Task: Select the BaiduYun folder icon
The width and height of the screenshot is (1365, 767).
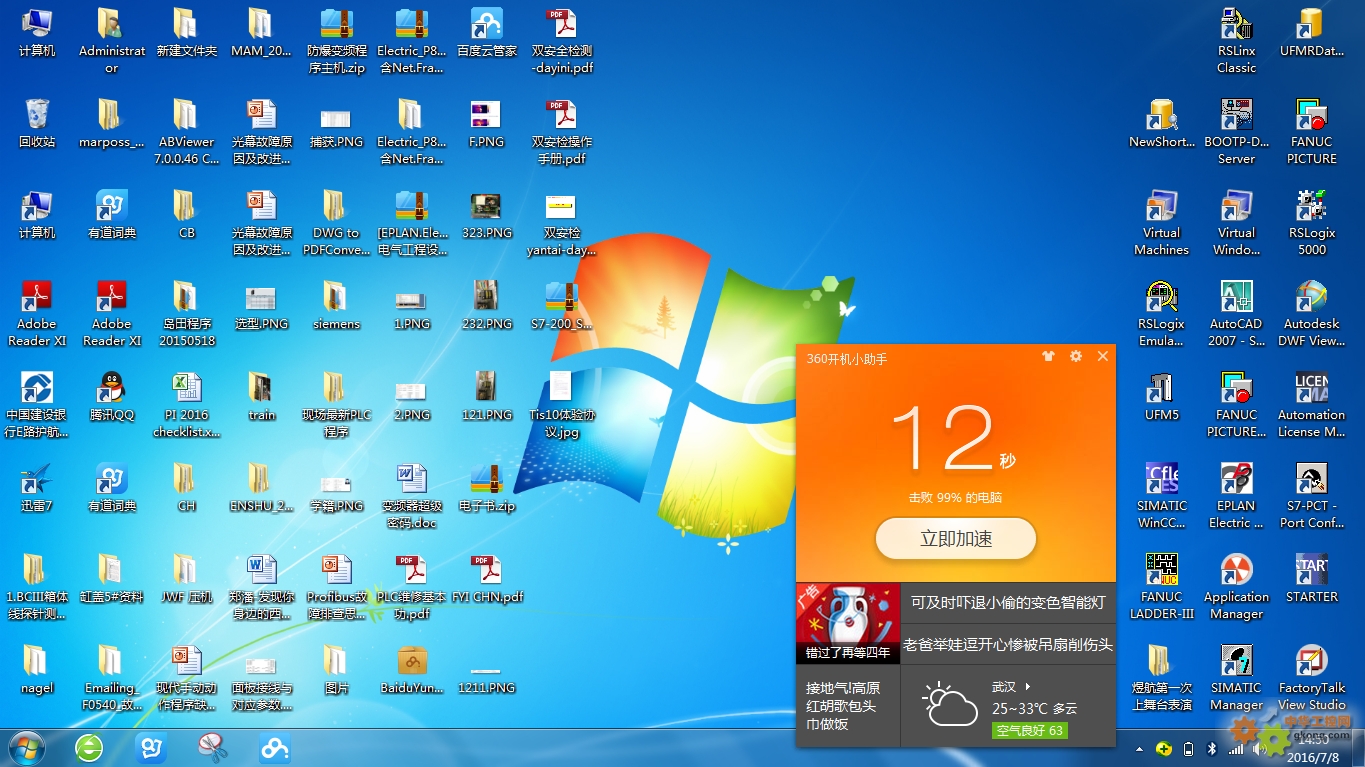Action: click(x=412, y=670)
